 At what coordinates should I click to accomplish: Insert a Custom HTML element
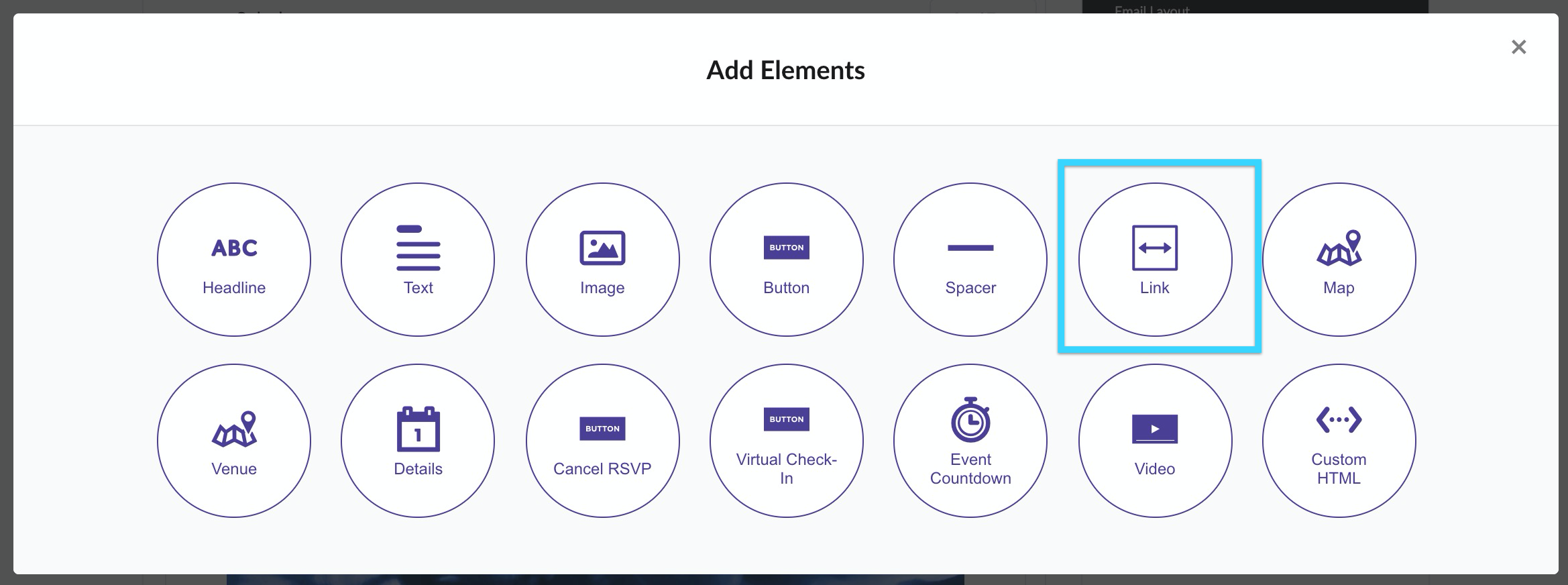click(x=1339, y=440)
